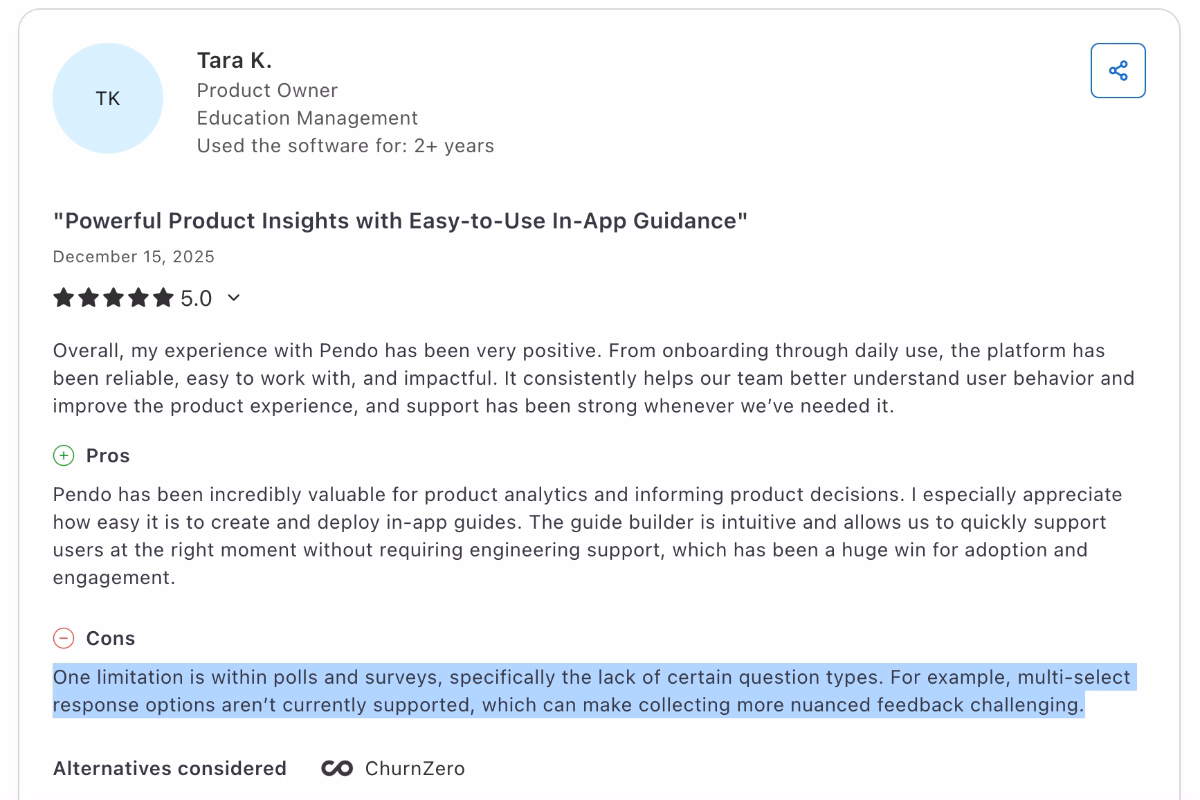
Task: Click the December 15, 2025 date
Action: [134, 256]
